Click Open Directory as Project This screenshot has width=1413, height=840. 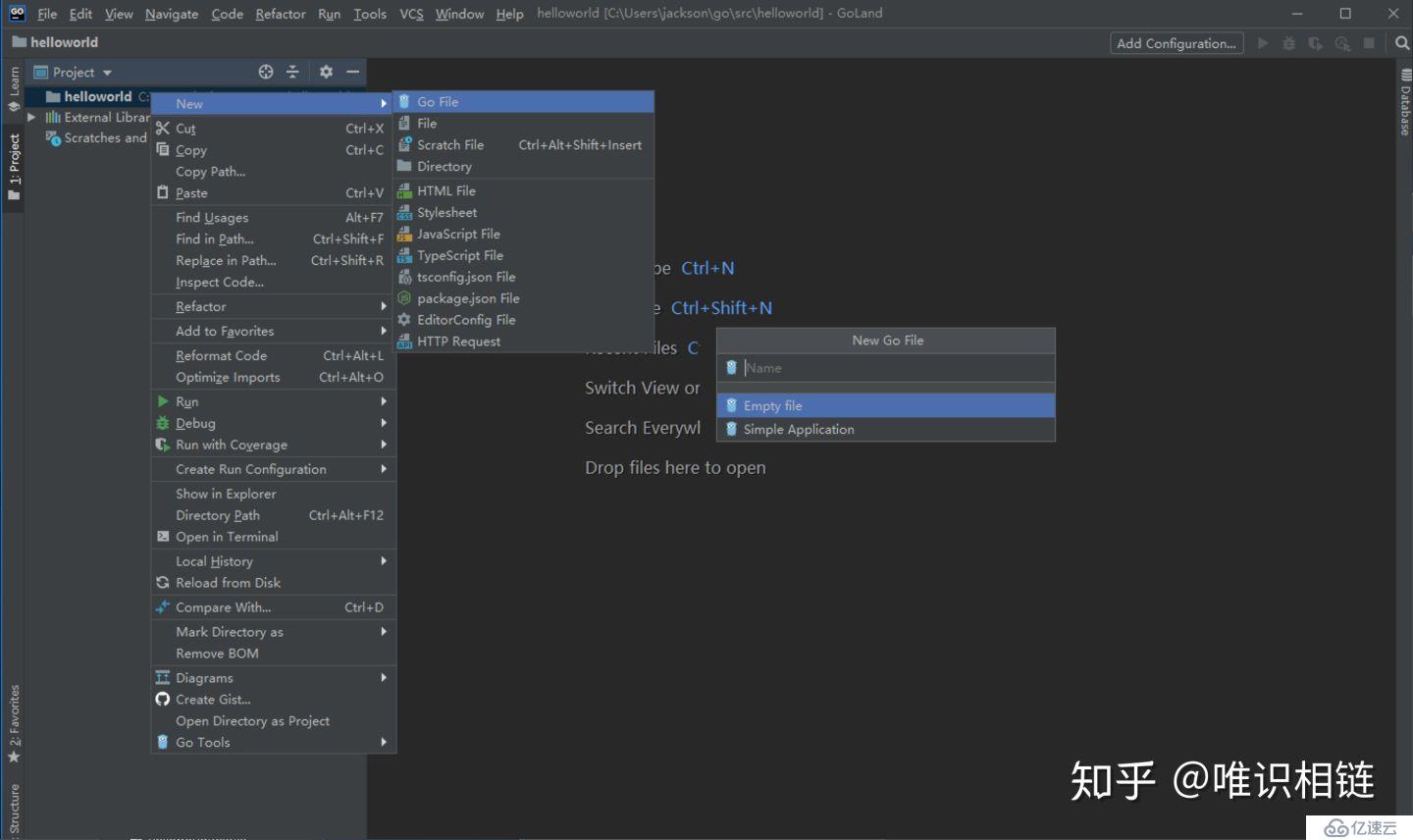pyautogui.click(x=274, y=721)
